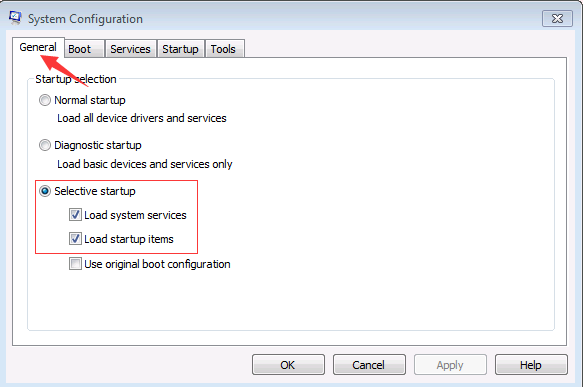
Task: Choose the Diagnostic startup option
Action: click(45, 145)
